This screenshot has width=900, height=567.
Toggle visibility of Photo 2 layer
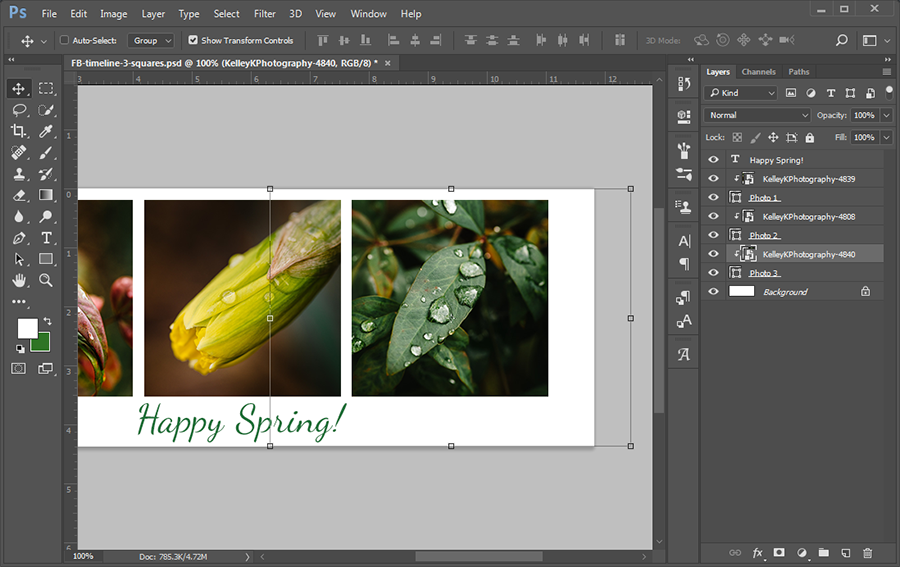point(713,235)
